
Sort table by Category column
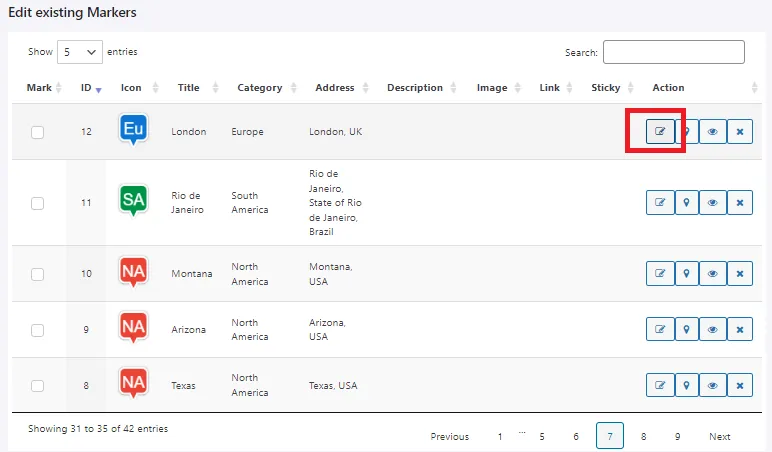click(x=266, y=88)
